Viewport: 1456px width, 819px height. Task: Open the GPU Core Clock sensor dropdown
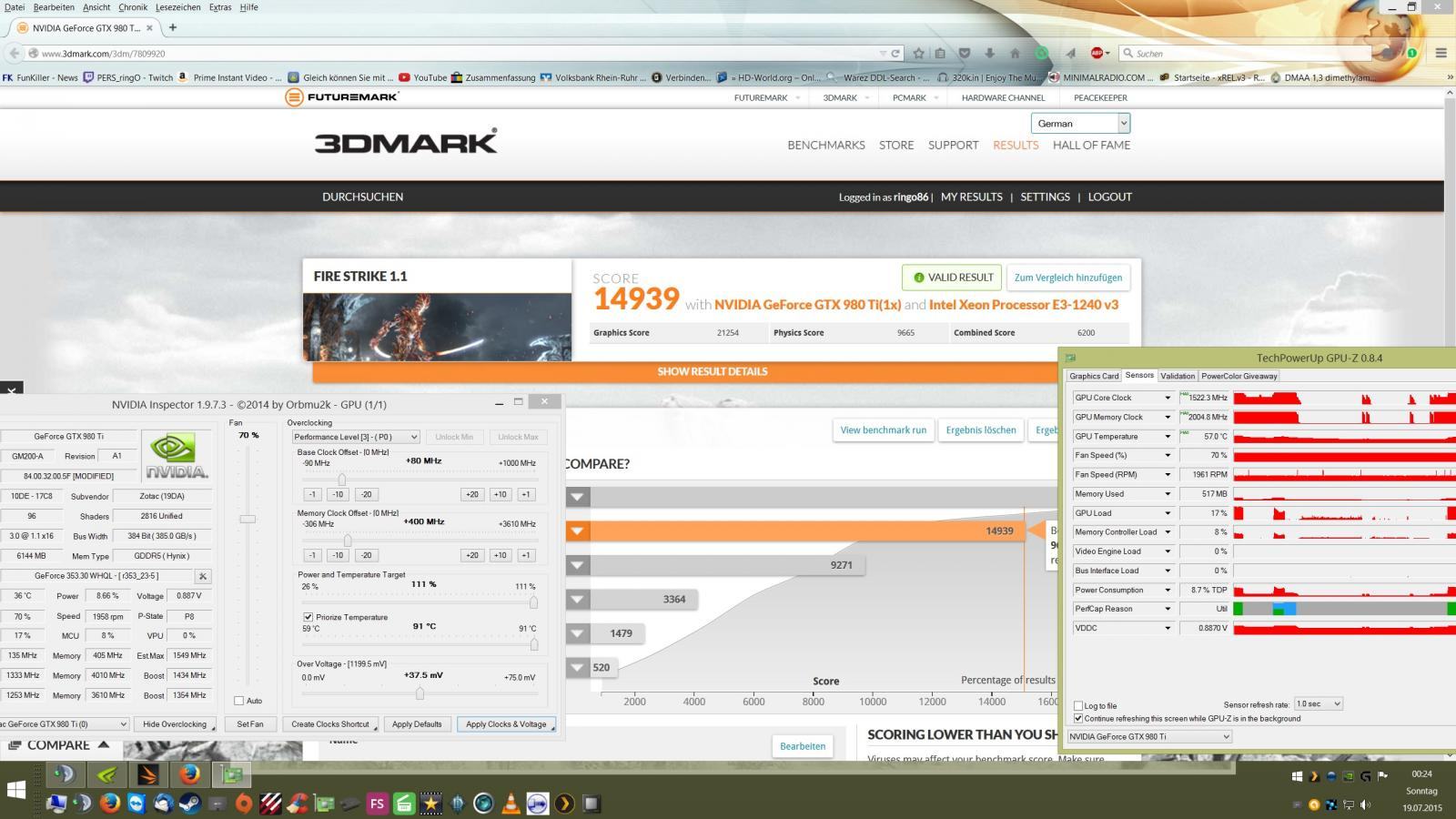[1168, 398]
